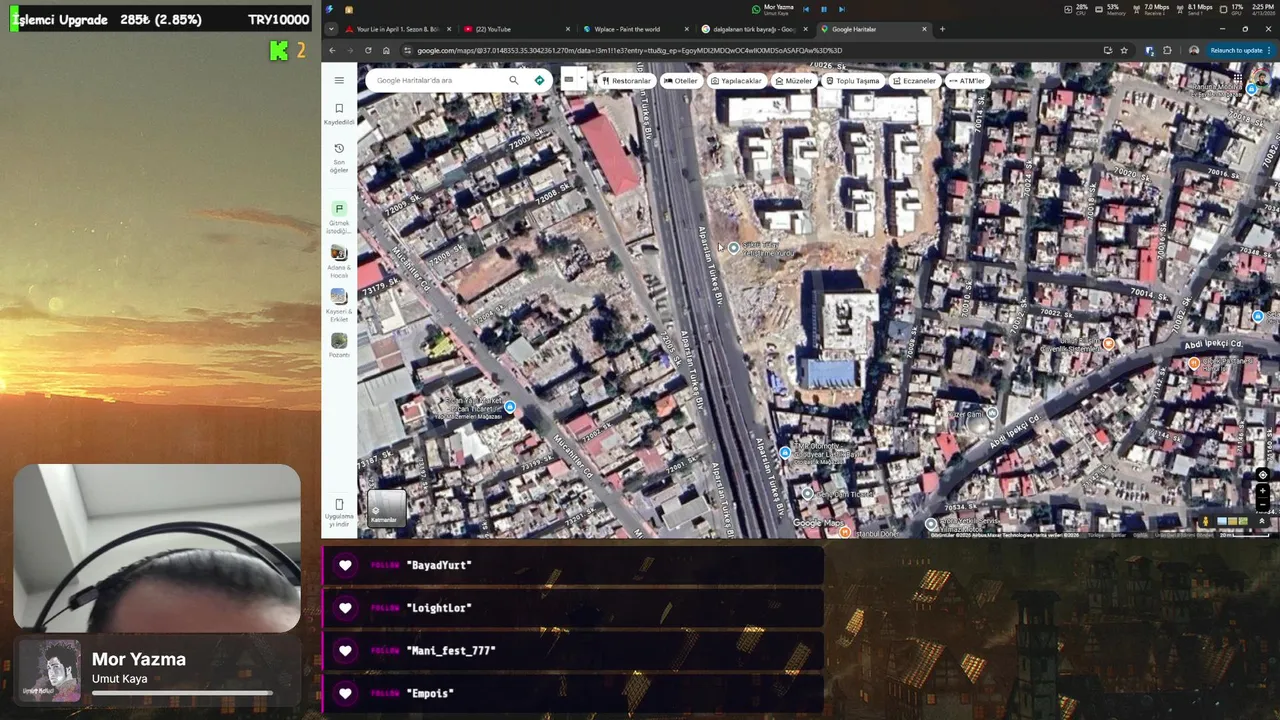This screenshot has height=720, width=1280.
Task: Filter map by Toplu Taşıma chip
Action: (x=852, y=80)
